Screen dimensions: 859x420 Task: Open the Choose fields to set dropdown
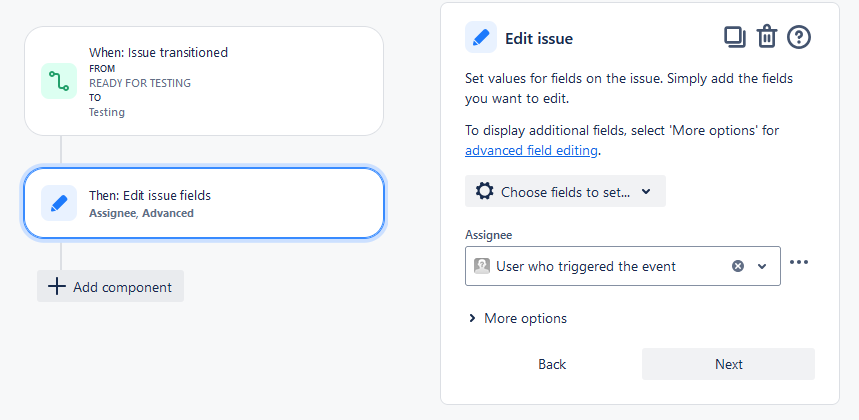(565, 191)
